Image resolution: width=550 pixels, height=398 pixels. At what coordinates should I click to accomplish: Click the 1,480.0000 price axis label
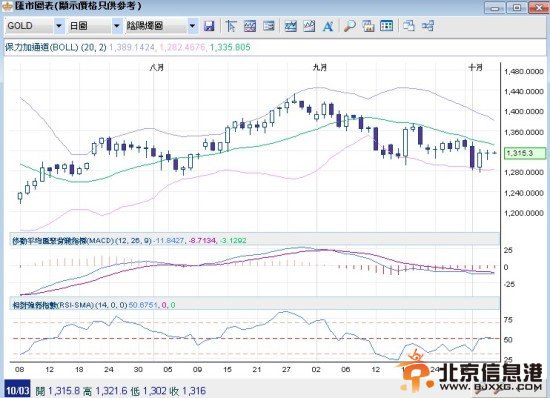(524, 72)
